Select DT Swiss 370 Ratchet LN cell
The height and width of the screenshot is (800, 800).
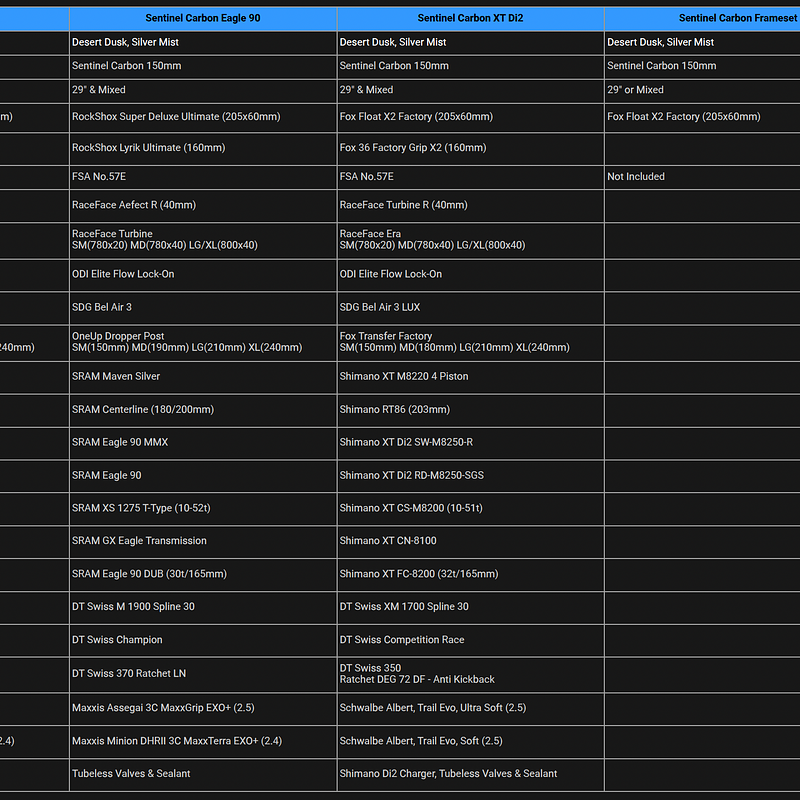point(203,674)
